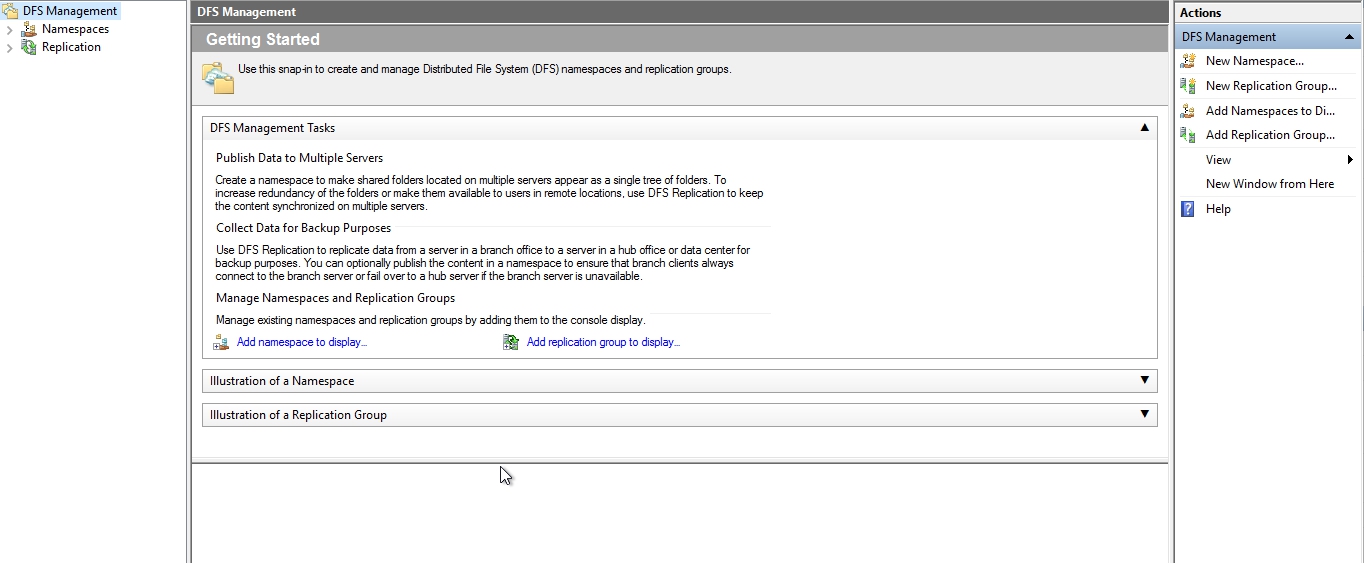Click the DFS Management root tree icon

pyautogui.click(x=11, y=11)
